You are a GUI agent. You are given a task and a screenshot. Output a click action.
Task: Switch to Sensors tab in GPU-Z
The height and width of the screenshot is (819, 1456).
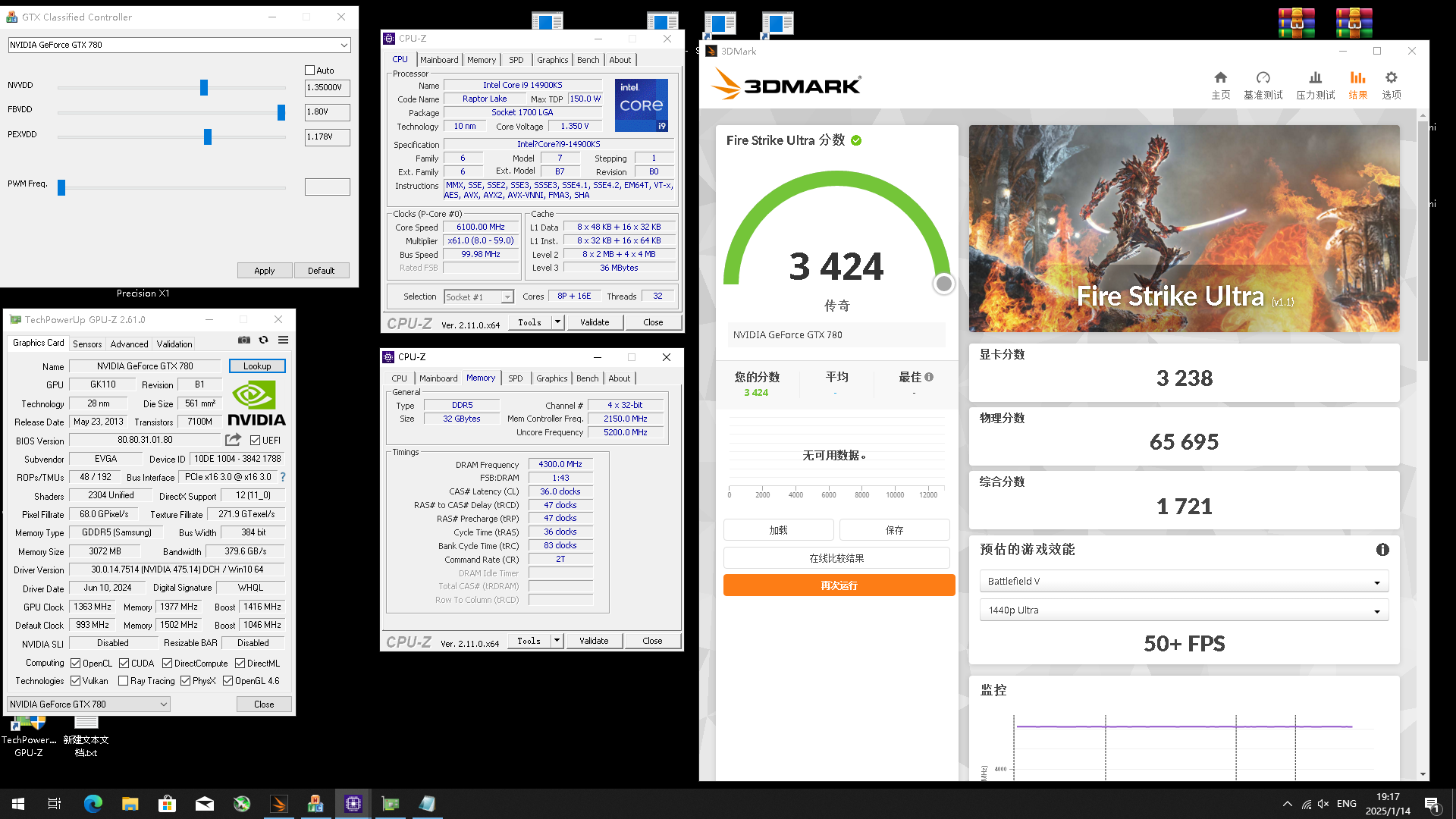click(x=87, y=344)
